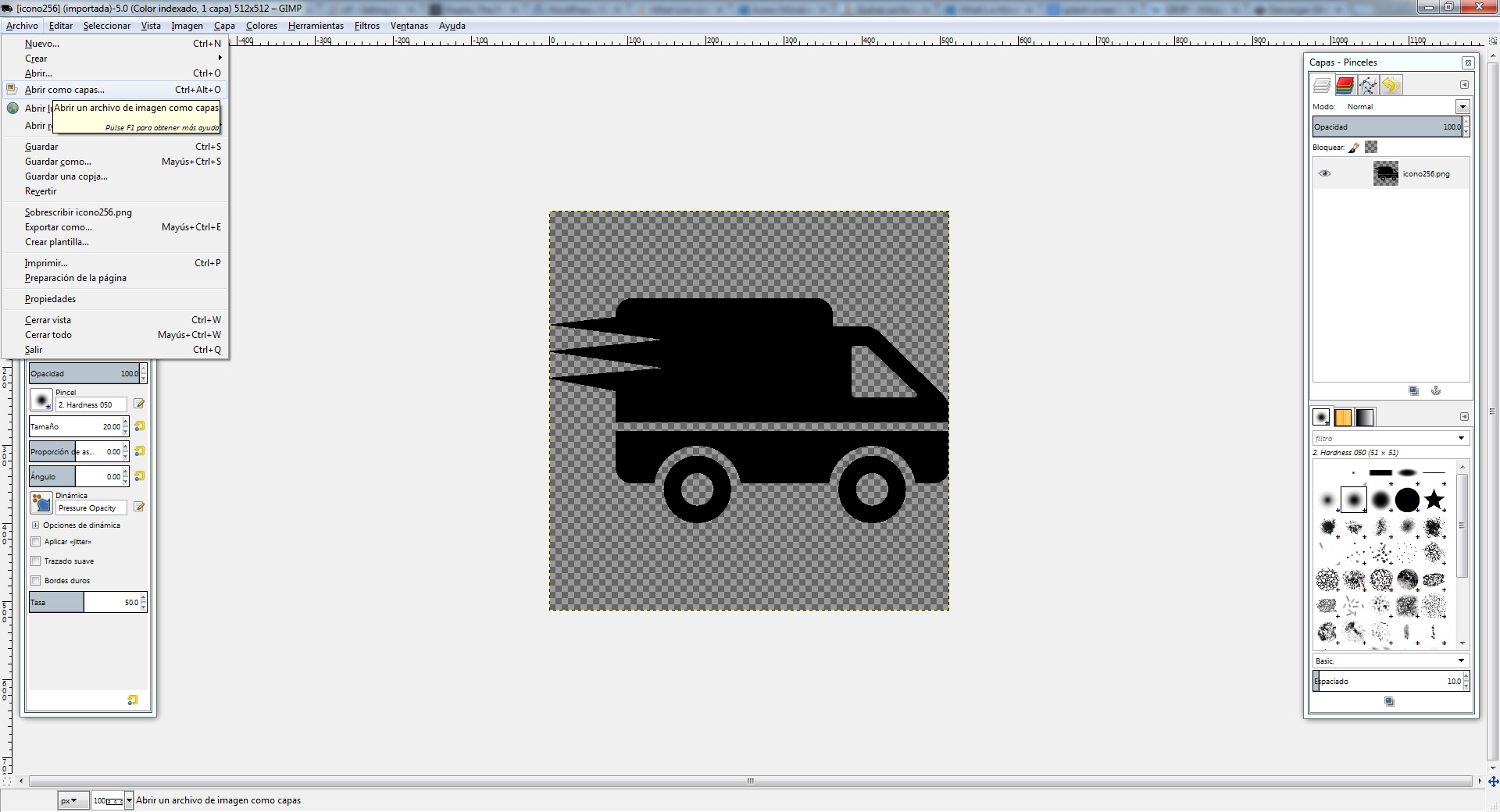Image resolution: width=1500 pixels, height=812 pixels.
Task: Click the edit-dynamics pencil icon beside Pressure Opacity
Action: [139, 507]
